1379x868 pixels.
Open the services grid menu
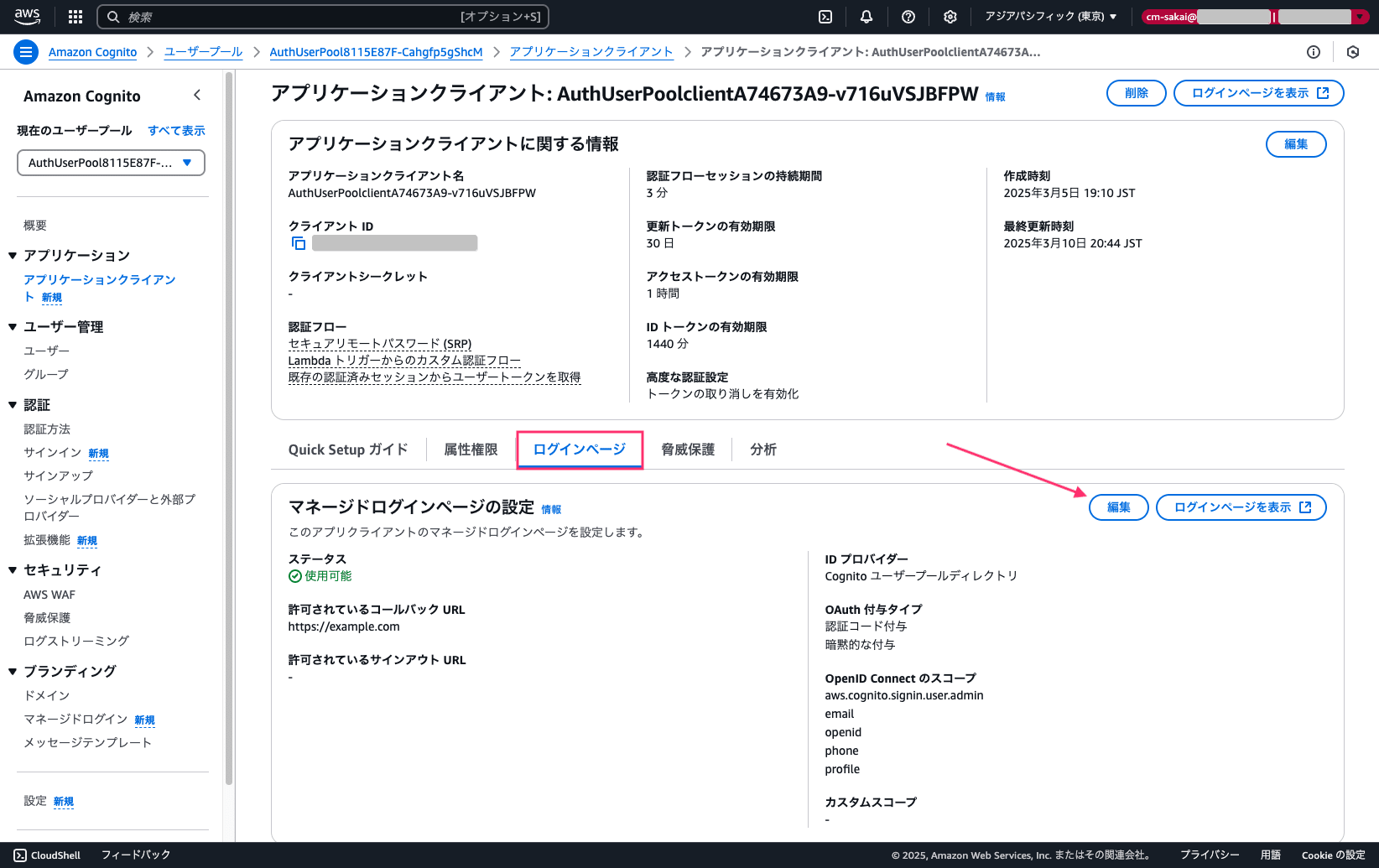[75, 17]
